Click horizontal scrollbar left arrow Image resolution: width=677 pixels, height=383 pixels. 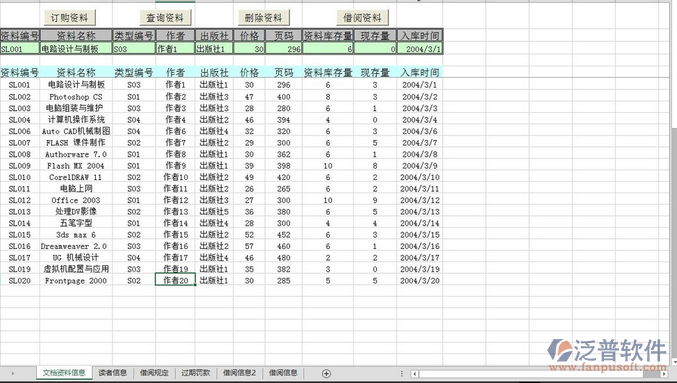pyautogui.click(x=414, y=374)
